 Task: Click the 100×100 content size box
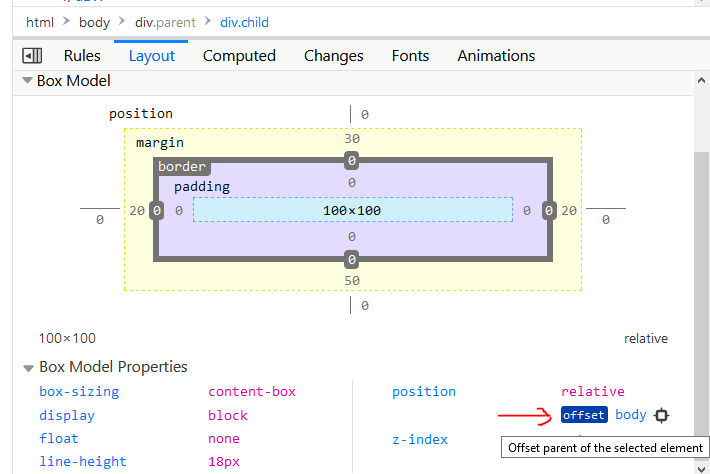(352, 210)
